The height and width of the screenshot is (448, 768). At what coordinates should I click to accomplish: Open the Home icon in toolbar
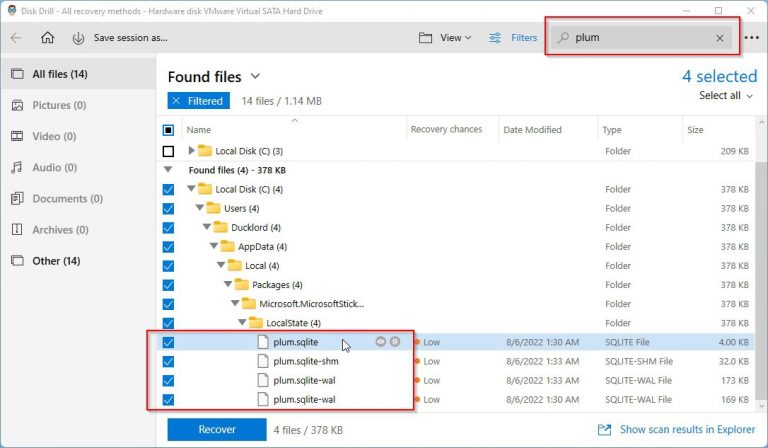[x=48, y=38]
